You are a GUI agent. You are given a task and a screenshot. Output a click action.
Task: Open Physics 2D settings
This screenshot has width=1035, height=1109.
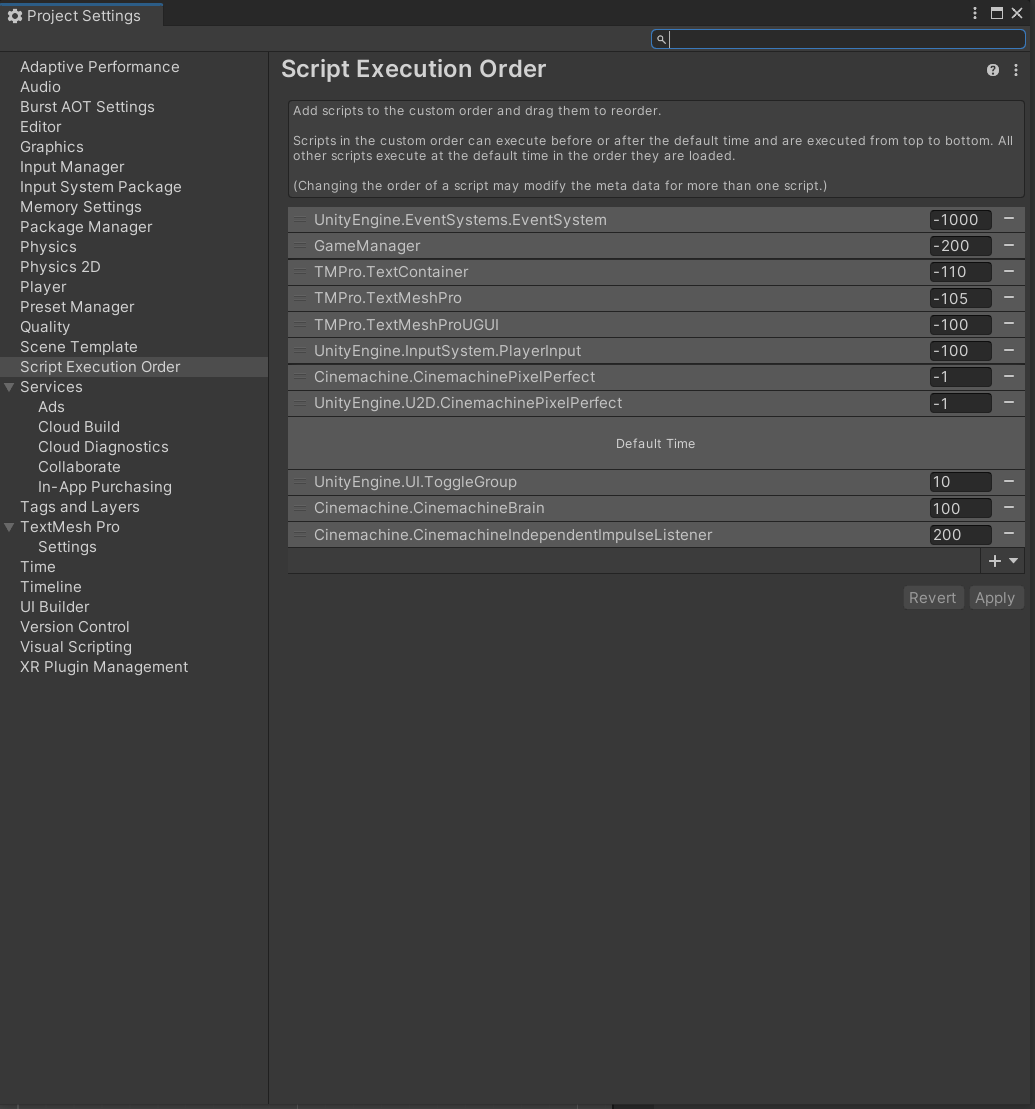pyautogui.click(x=60, y=267)
